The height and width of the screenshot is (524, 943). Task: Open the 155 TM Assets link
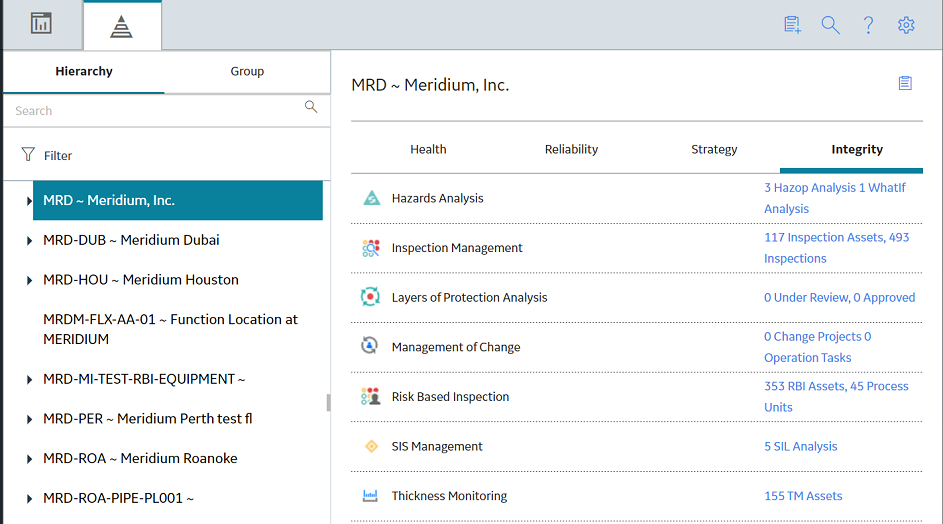coord(803,496)
